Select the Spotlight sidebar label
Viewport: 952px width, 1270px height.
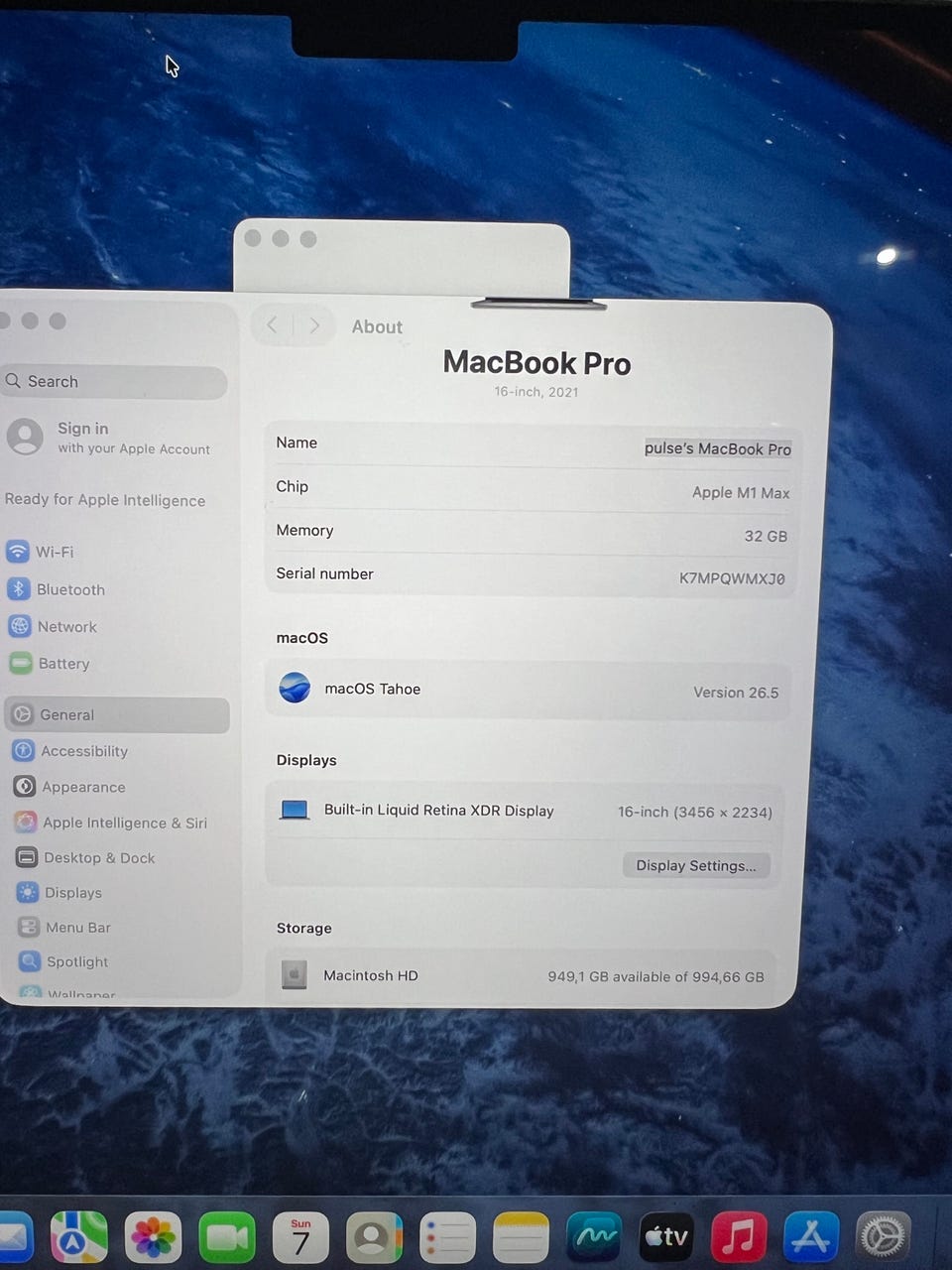click(77, 961)
